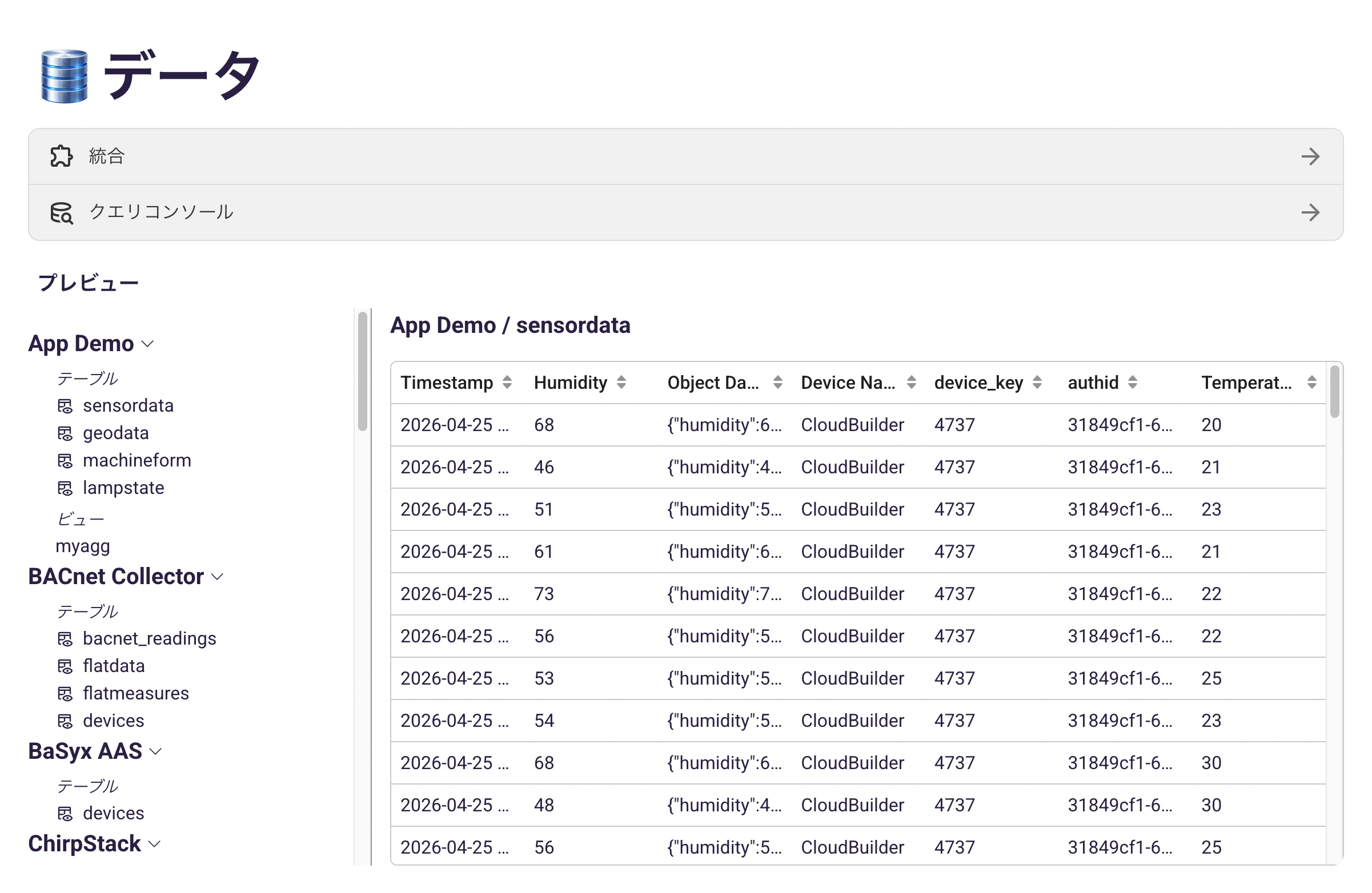Sort by the Timestamp column arrows
This screenshot has height=893, width=1372.
pyautogui.click(x=507, y=383)
